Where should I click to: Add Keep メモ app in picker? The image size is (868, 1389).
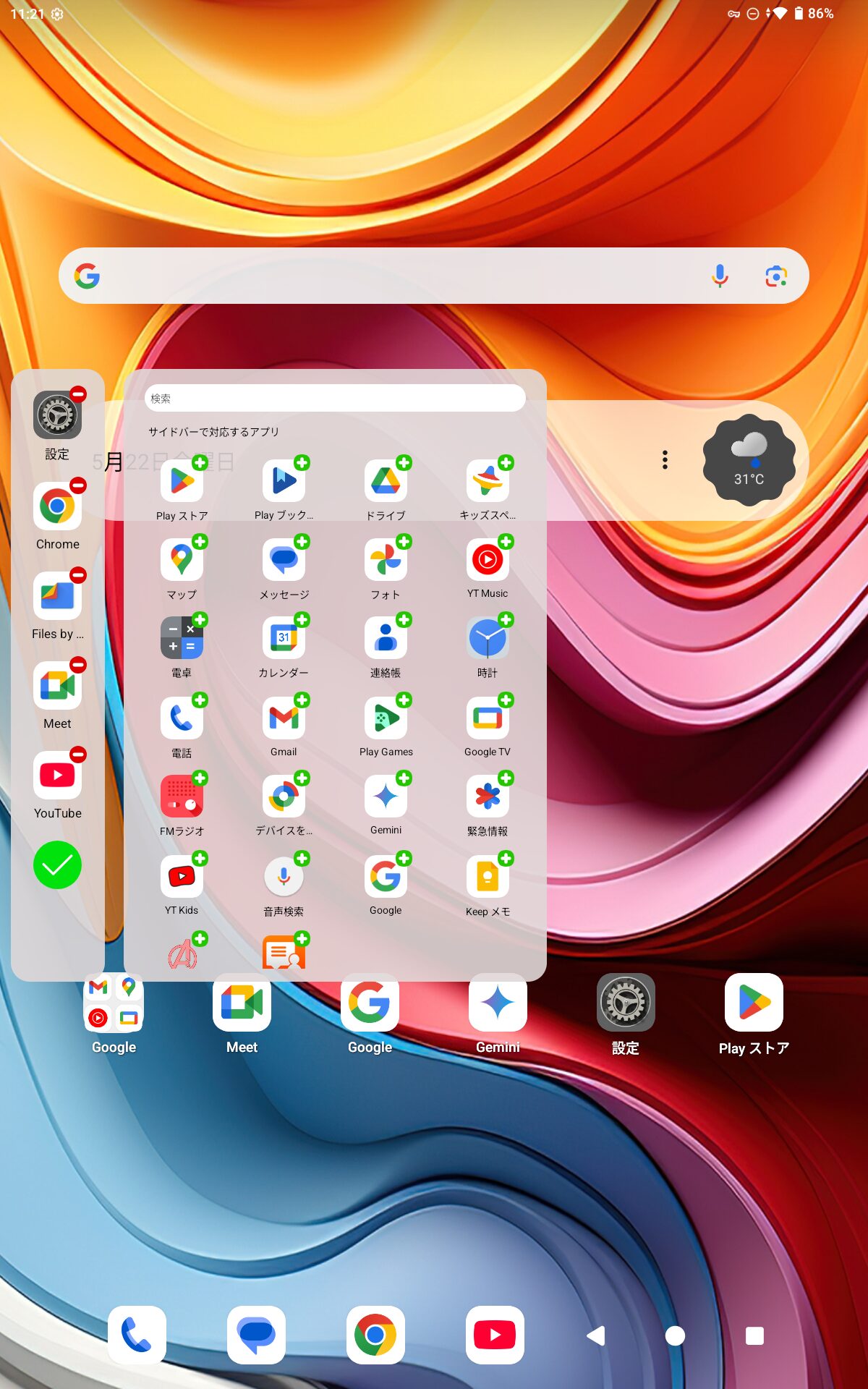tap(506, 859)
